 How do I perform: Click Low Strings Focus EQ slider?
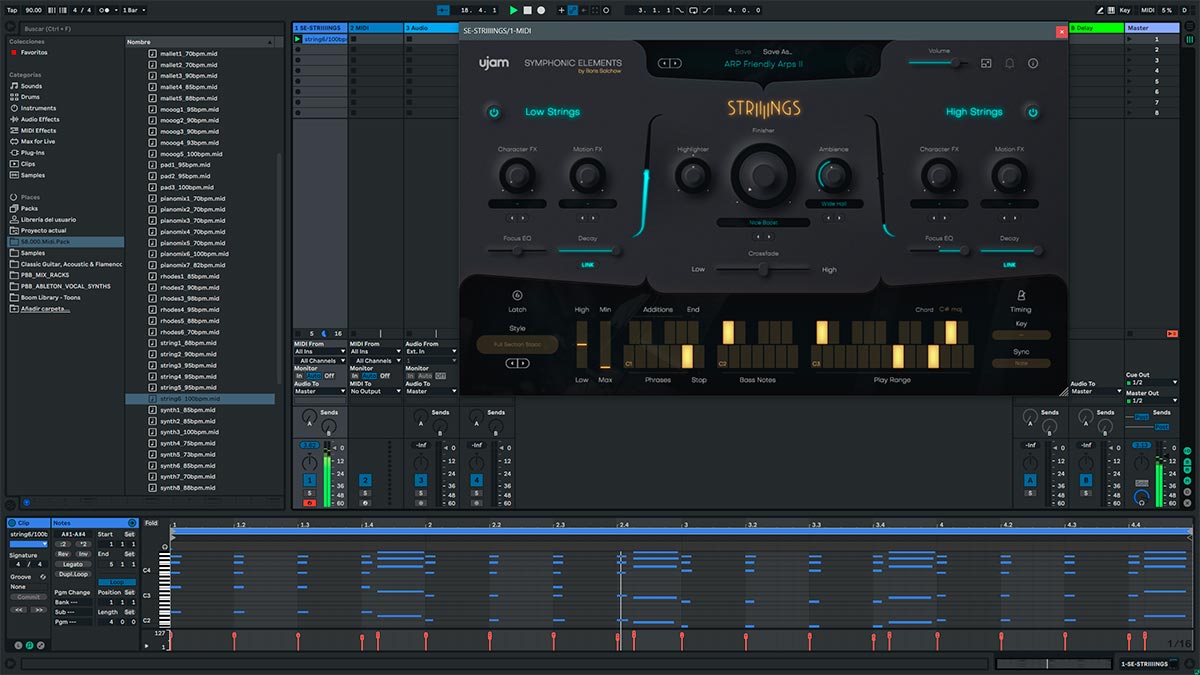point(517,250)
